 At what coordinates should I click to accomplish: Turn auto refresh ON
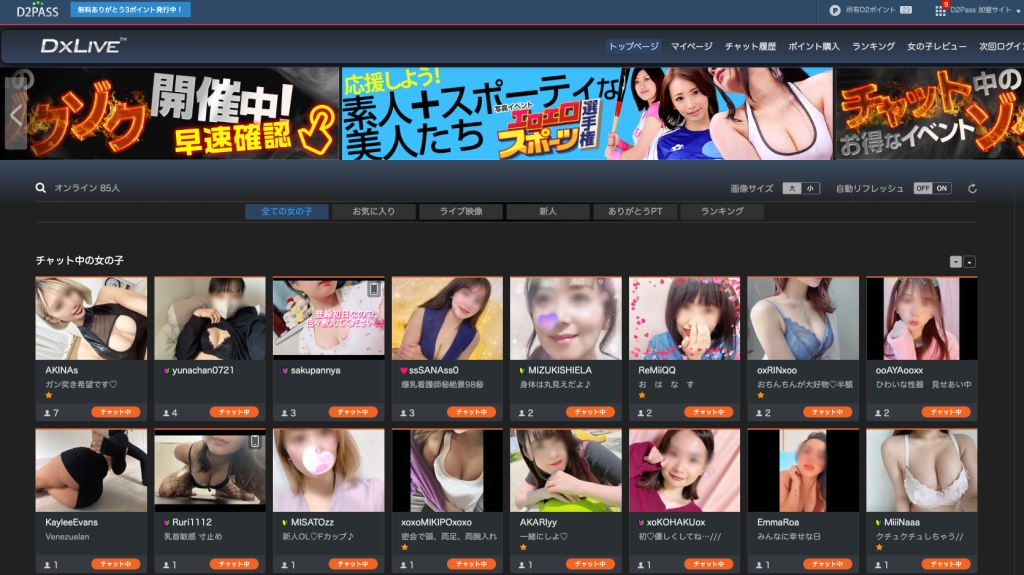(x=942, y=188)
